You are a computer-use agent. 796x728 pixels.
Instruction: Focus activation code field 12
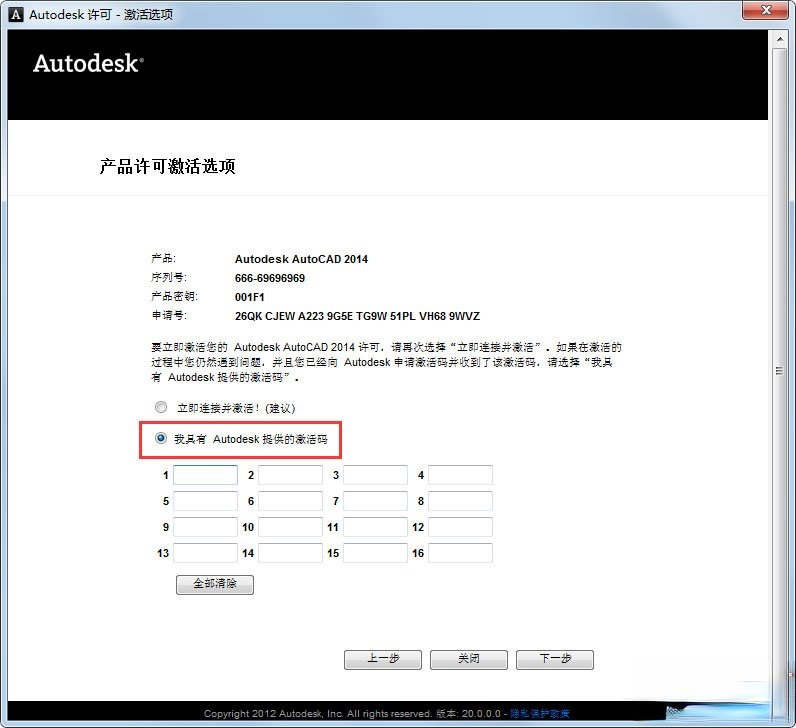coord(460,527)
